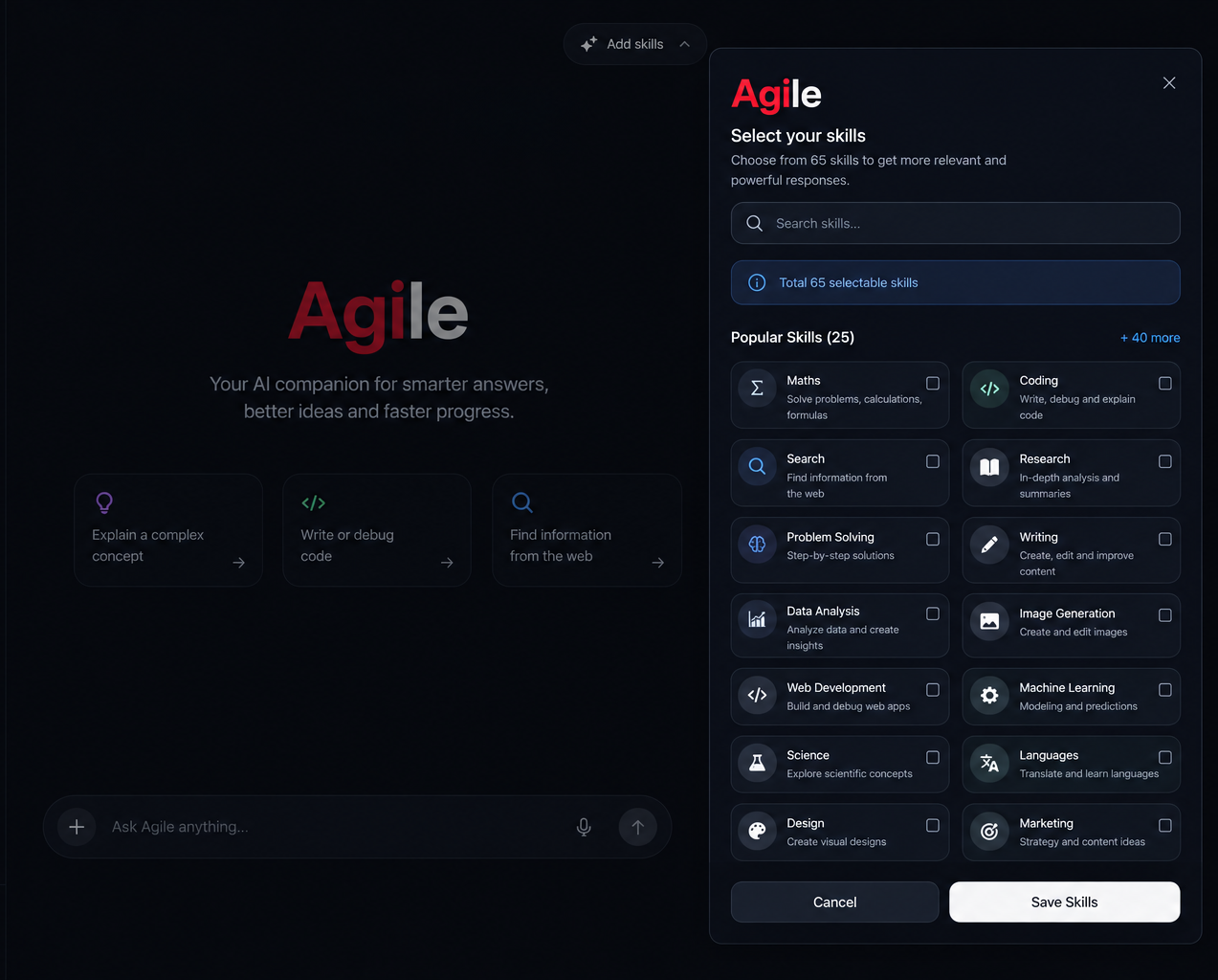Click the Explain a complex concept text
Screen dimensions: 1218x980
coord(148,546)
